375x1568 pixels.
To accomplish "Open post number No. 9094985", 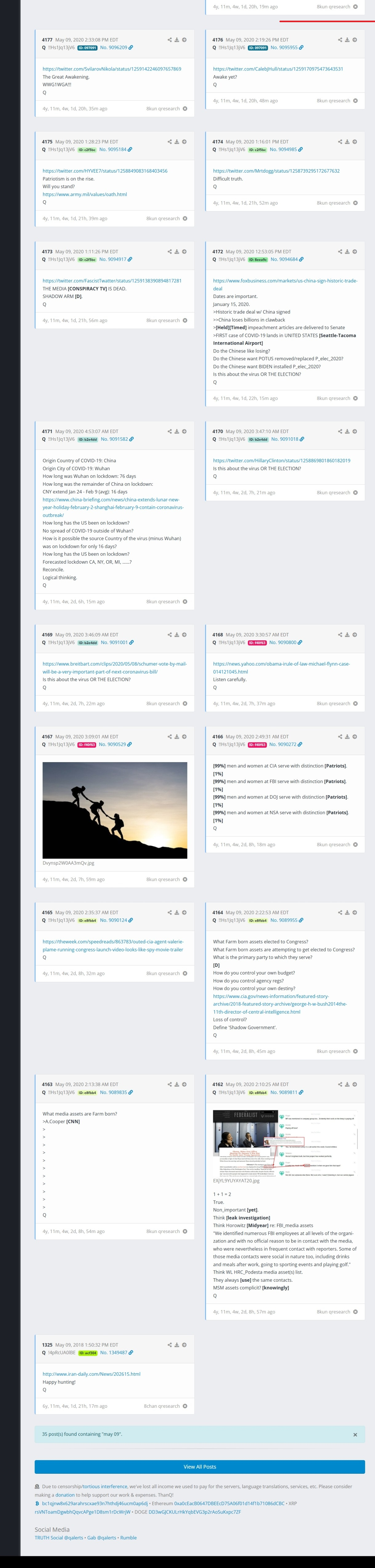I will 284,150.
